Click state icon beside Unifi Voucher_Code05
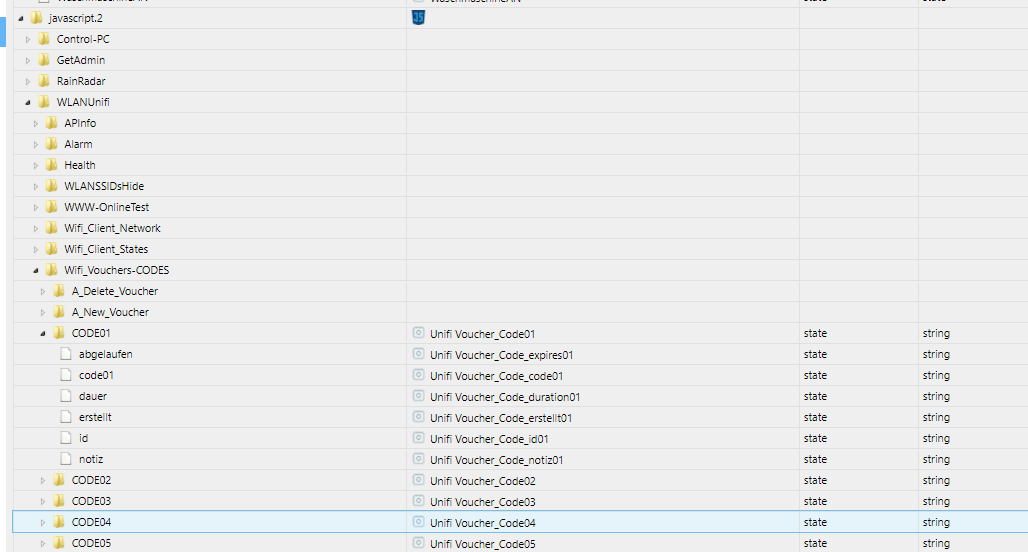Screen dimensions: 1028x552 (418, 543)
